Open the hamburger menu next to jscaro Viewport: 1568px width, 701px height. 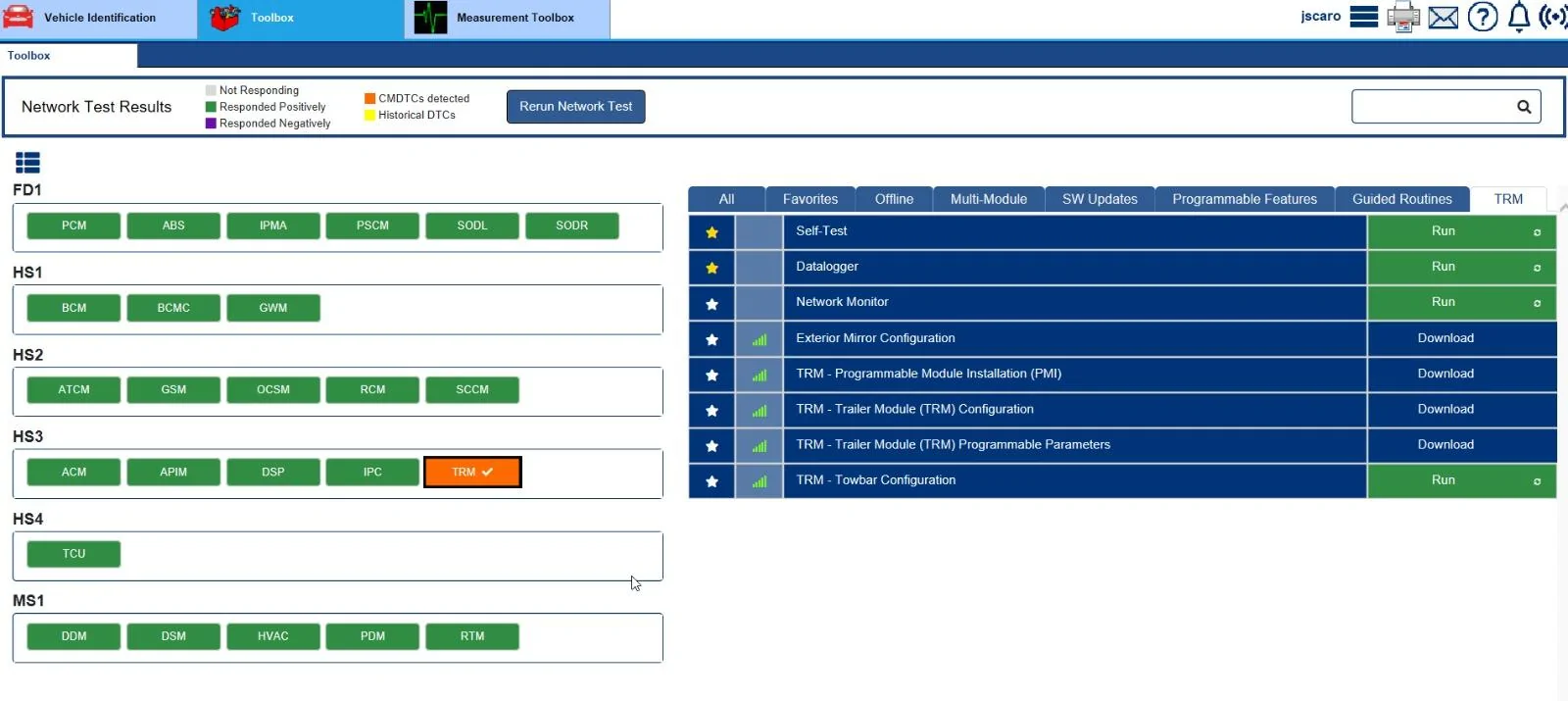(1363, 17)
